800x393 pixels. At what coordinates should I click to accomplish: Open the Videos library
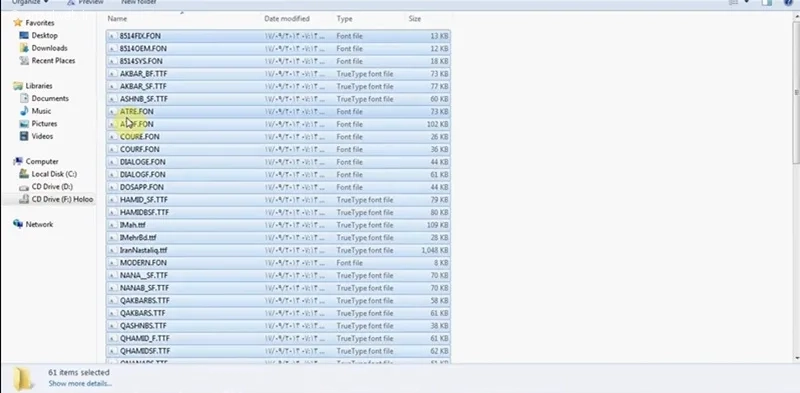[x=42, y=136]
